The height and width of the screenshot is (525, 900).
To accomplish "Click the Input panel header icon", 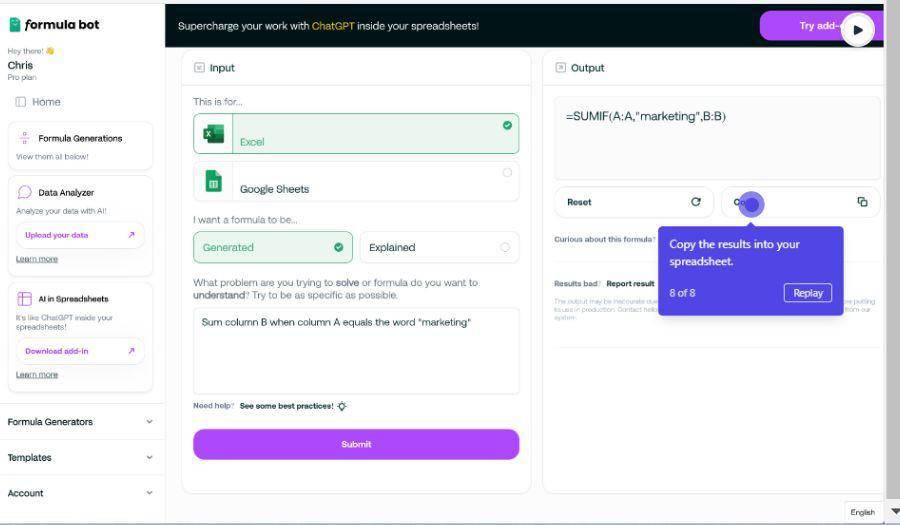I will [x=199, y=68].
